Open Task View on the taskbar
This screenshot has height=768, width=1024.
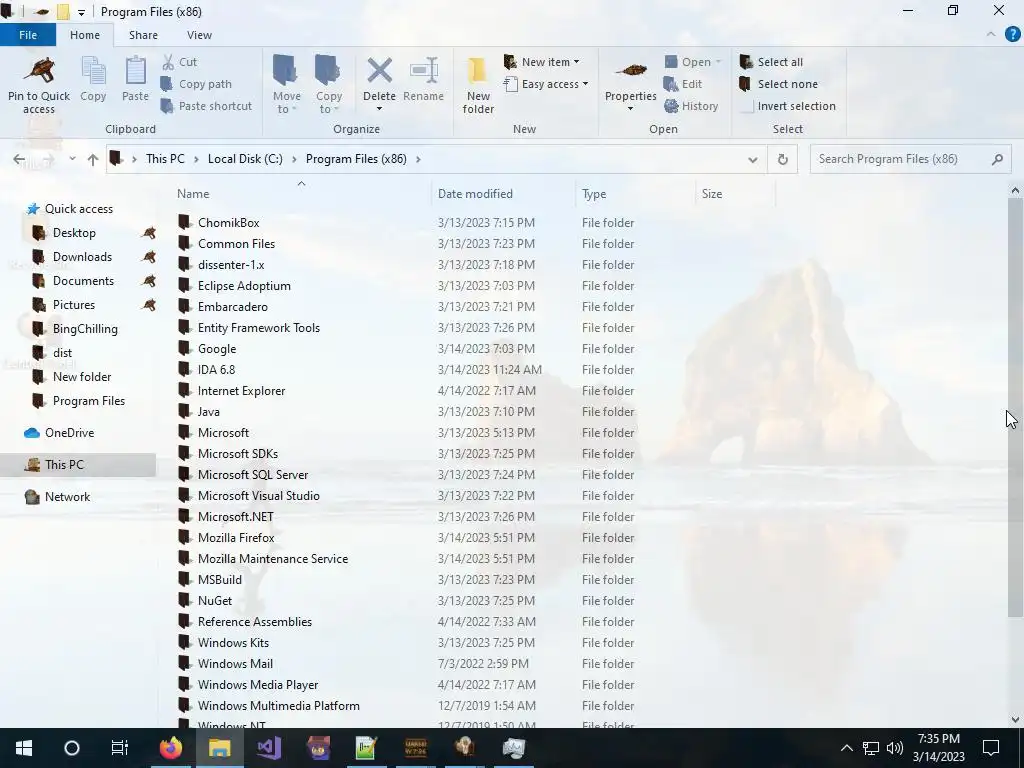[x=120, y=748]
